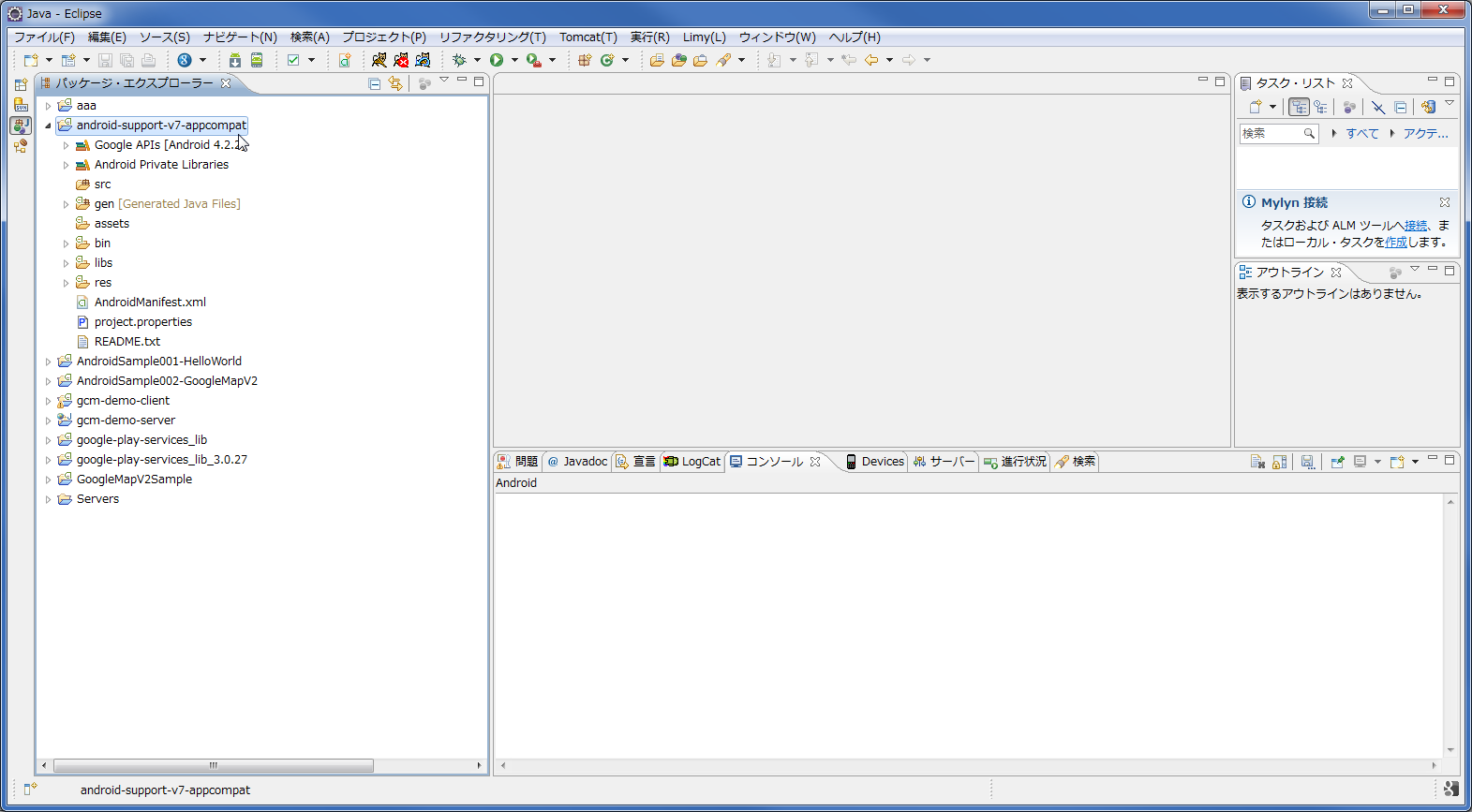Toggle Pin Console button
Viewport: 1472px width, 812px height.
[x=1338, y=462]
